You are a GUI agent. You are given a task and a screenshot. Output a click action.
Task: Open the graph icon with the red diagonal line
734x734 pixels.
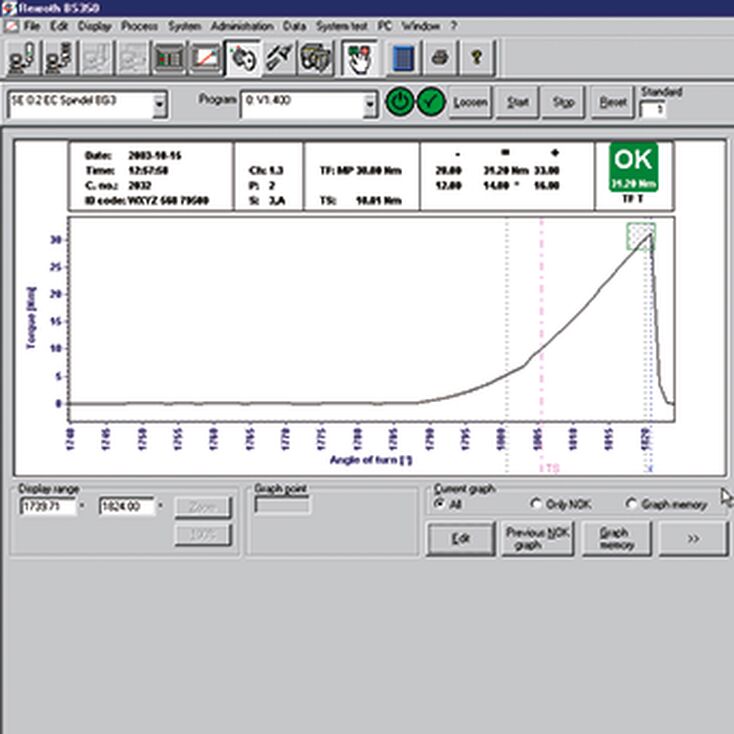coord(205,58)
